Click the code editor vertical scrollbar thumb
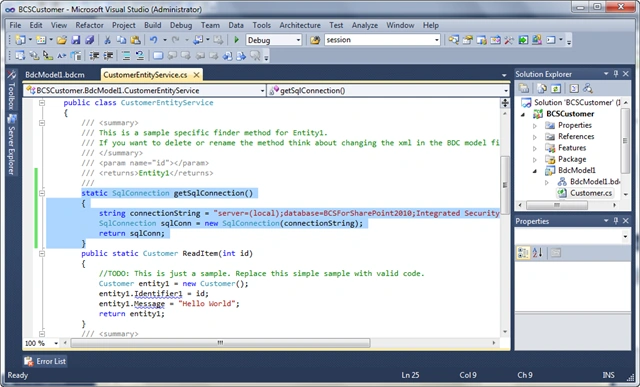 coord(505,185)
